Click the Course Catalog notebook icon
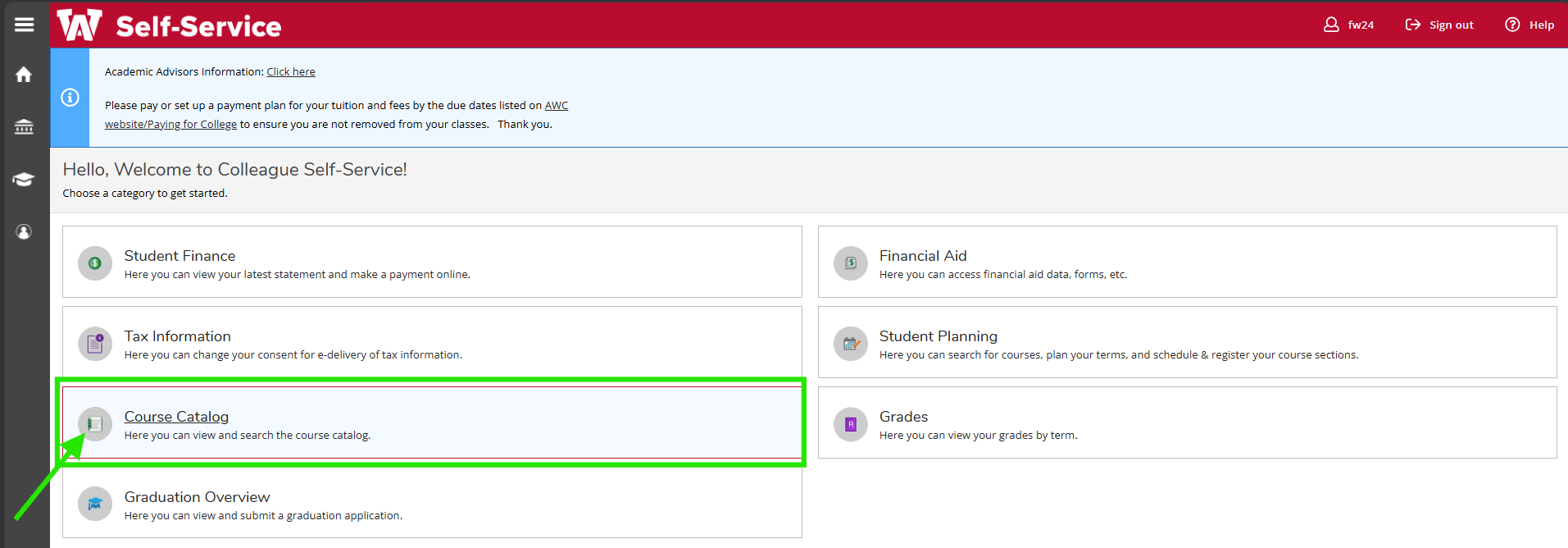 click(x=95, y=424)
